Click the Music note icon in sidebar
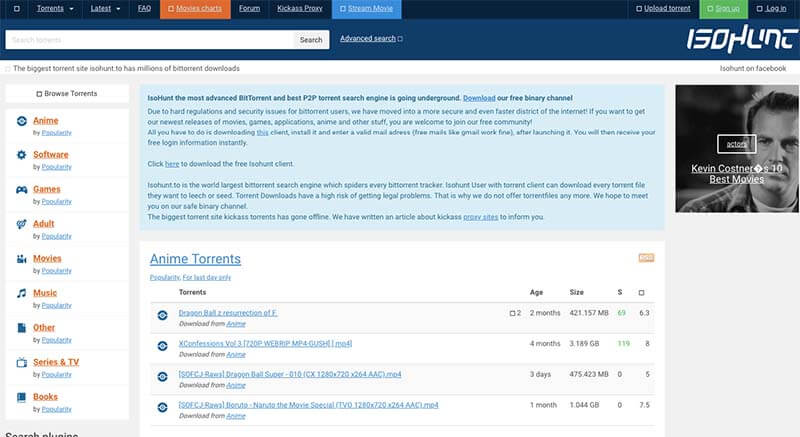 tap(21, 293)
